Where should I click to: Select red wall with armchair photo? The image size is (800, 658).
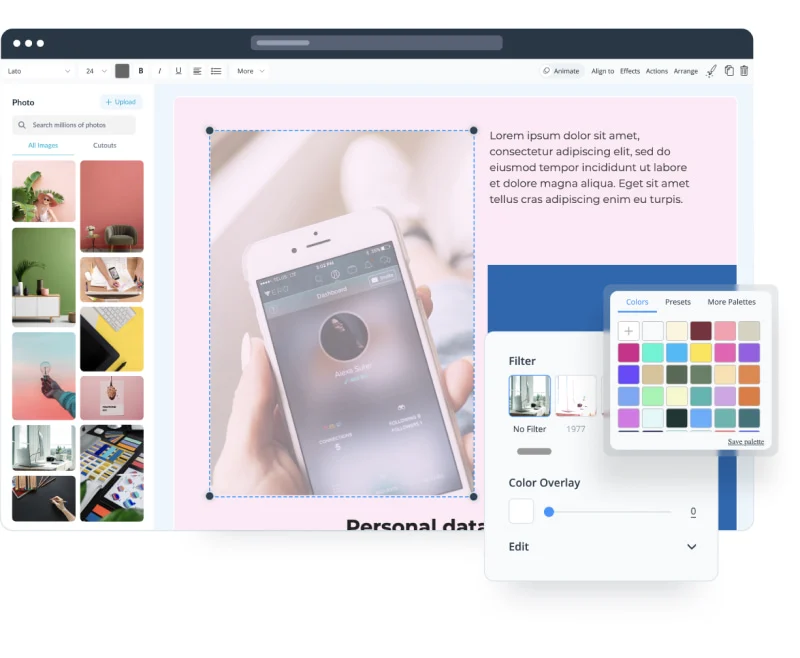[112, 206]
